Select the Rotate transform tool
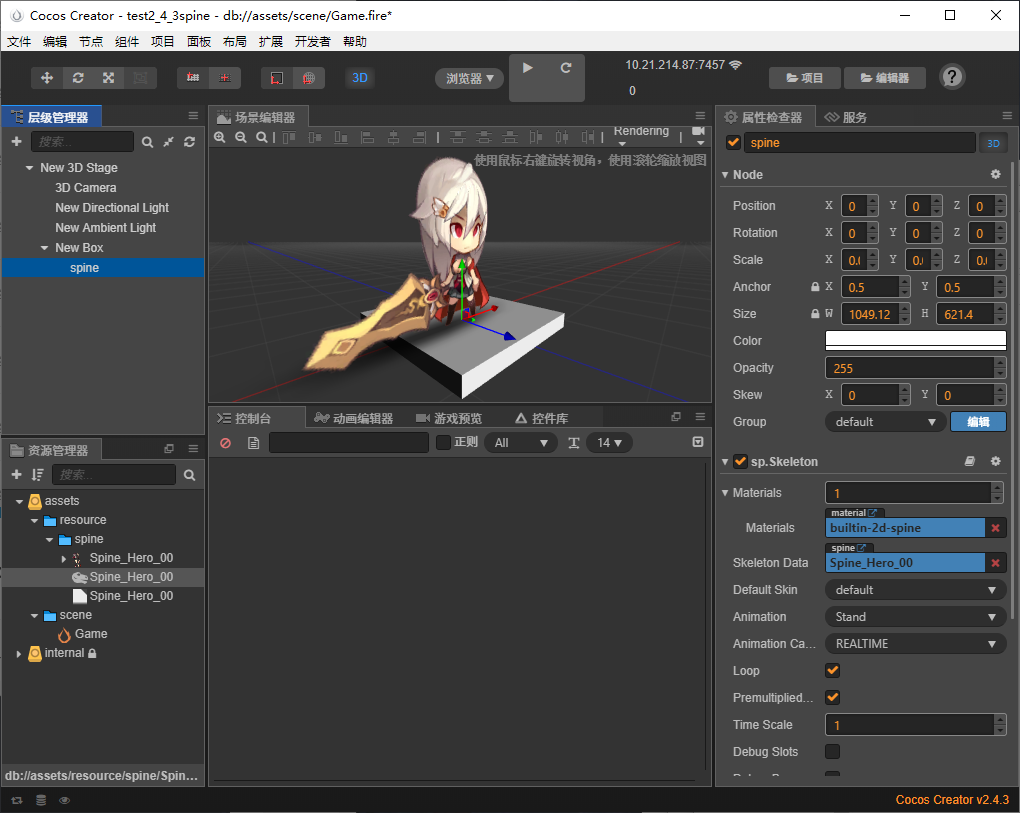The width and height of the screenshot is (1020, 813). click(78, 78)
